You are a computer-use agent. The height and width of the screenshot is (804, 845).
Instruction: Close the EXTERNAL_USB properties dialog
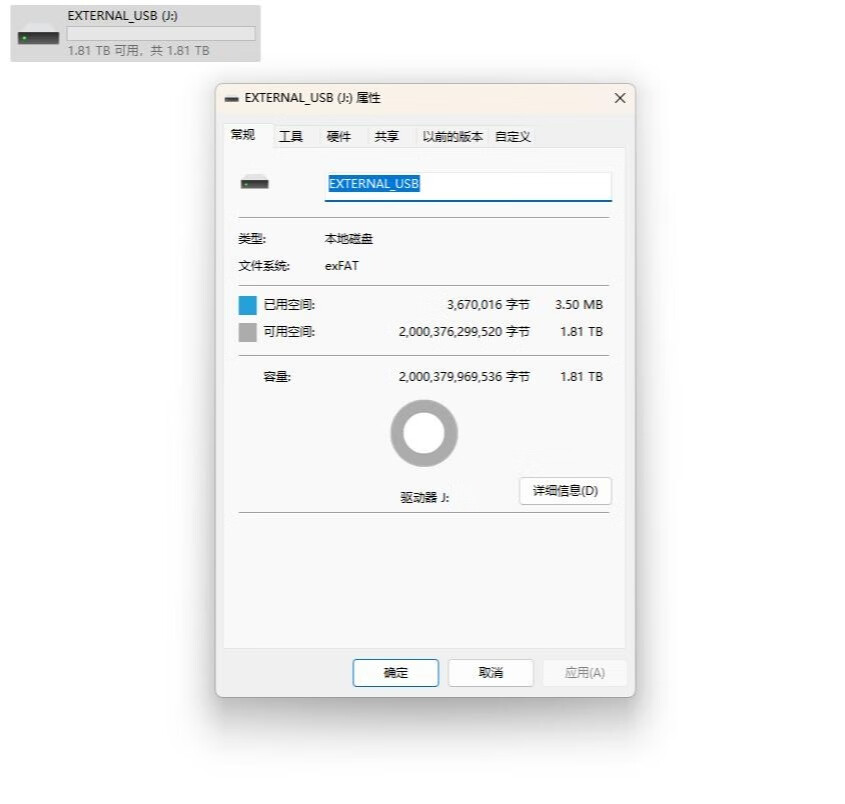coord(620,98)
